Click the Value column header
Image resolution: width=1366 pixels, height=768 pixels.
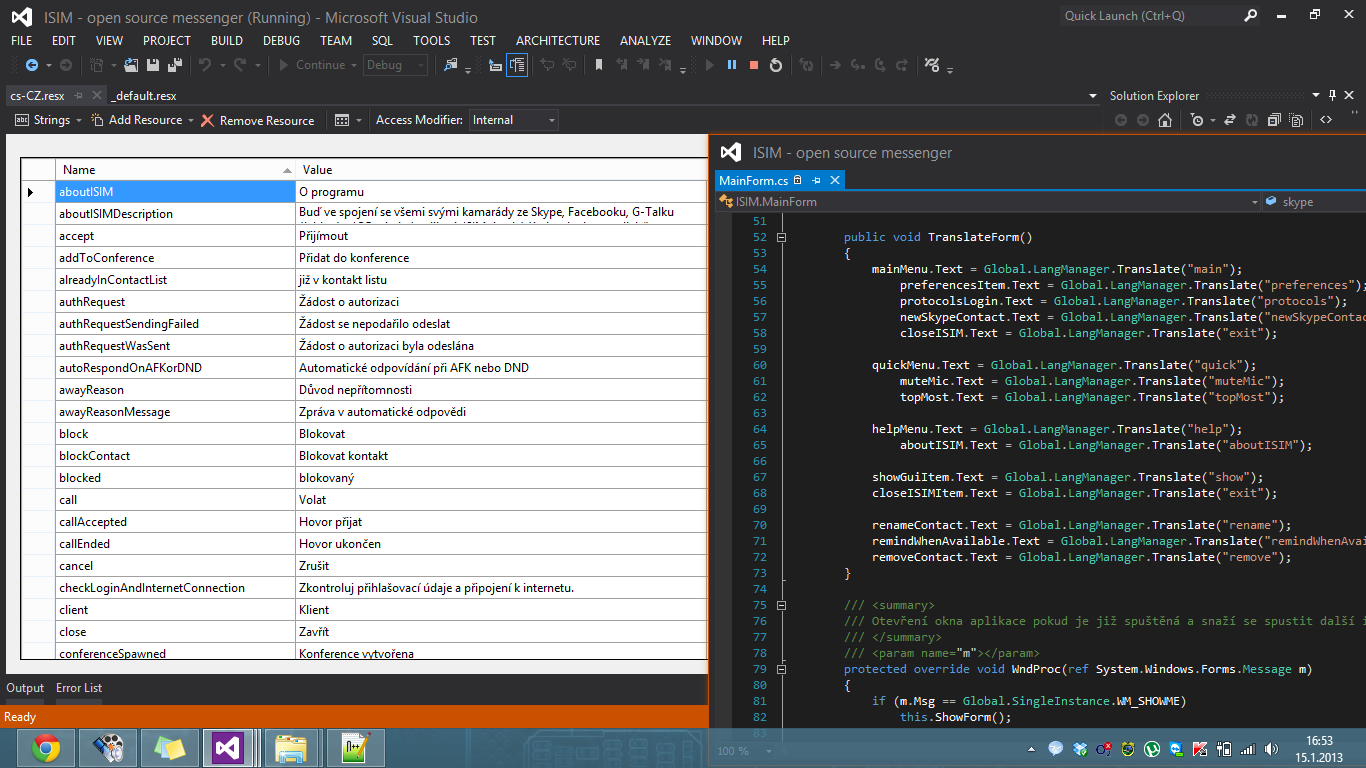(x=501, y=170)
